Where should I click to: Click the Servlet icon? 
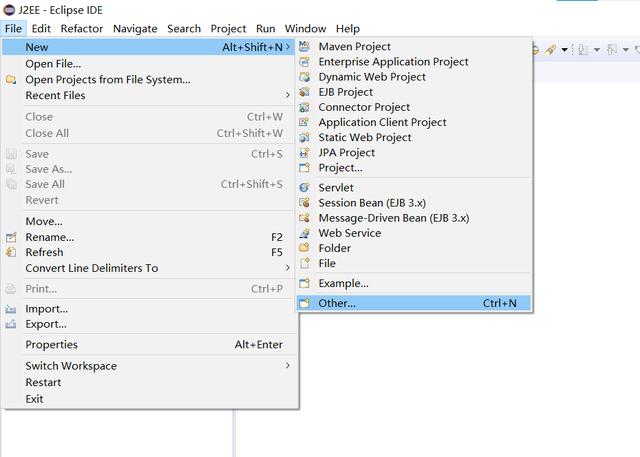pyautogui.click(x=304, y=187)
